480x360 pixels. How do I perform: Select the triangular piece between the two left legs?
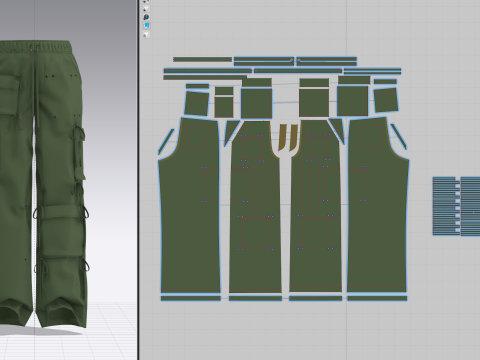click(x=231, y=131)
